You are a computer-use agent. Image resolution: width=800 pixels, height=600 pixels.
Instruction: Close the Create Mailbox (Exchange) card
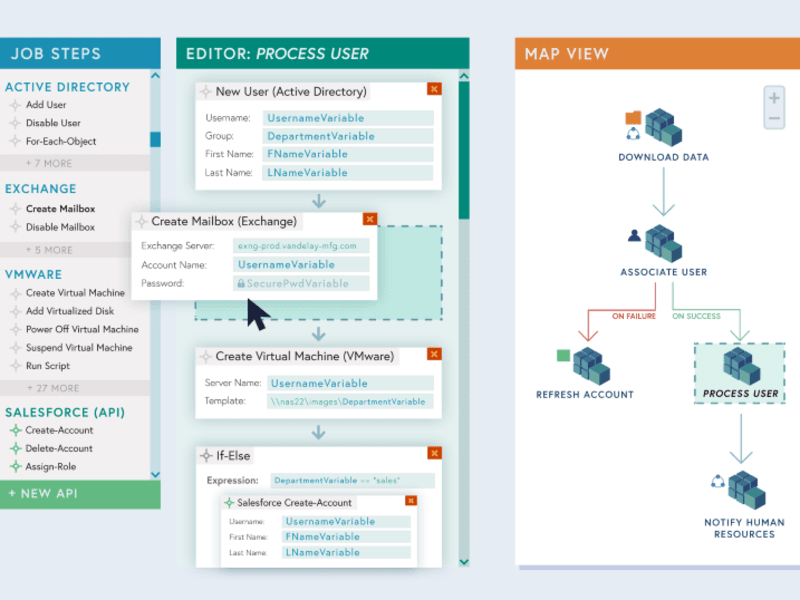pos(370,219)
